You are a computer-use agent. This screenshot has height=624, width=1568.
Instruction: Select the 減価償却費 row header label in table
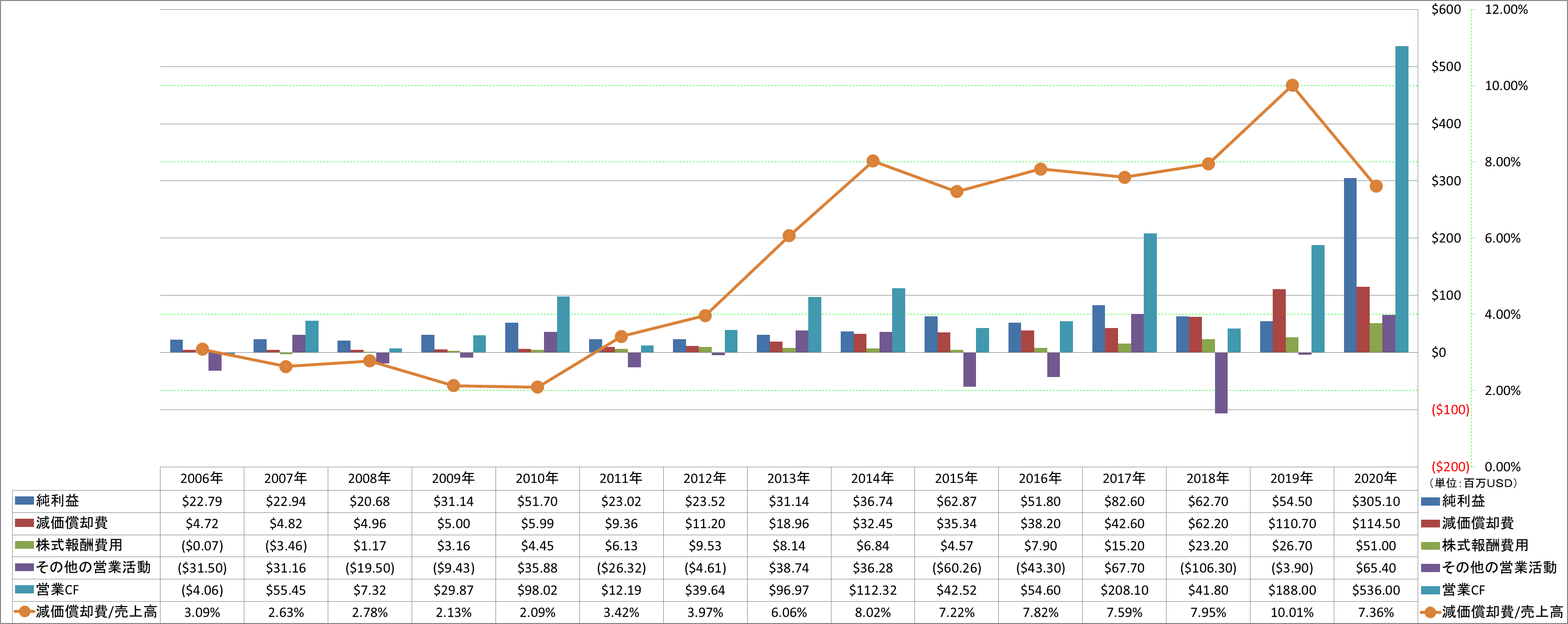(72, 523)
